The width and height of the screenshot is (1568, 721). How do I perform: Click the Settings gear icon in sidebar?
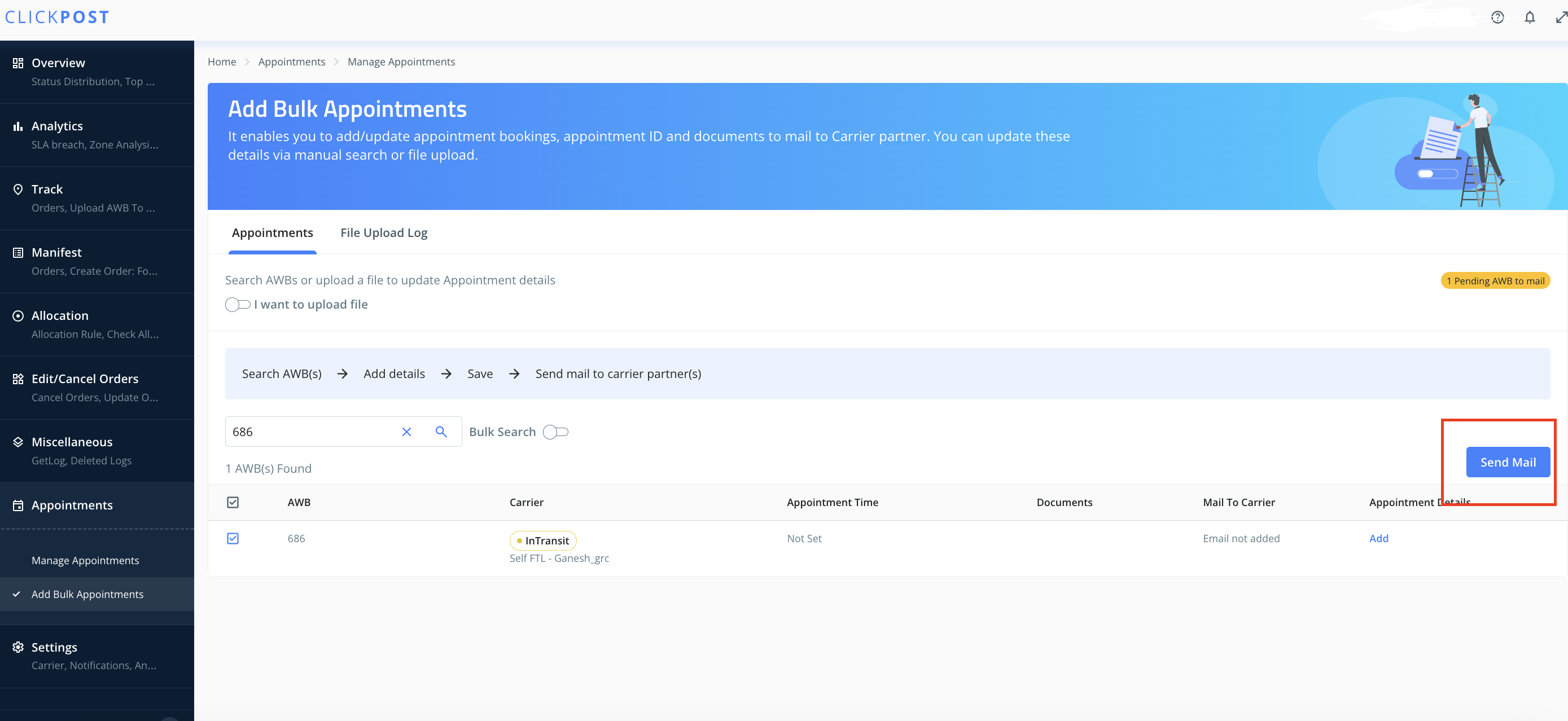click(x=18, y=647)
